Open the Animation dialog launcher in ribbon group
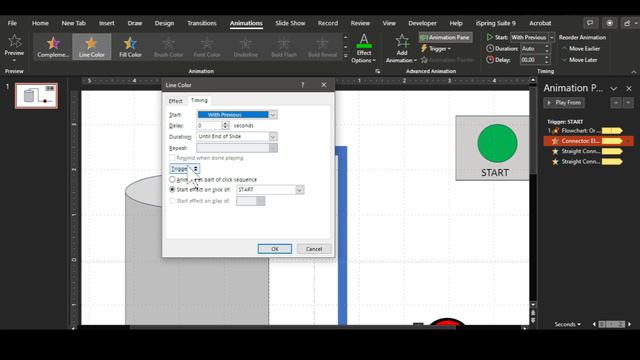 378,71
